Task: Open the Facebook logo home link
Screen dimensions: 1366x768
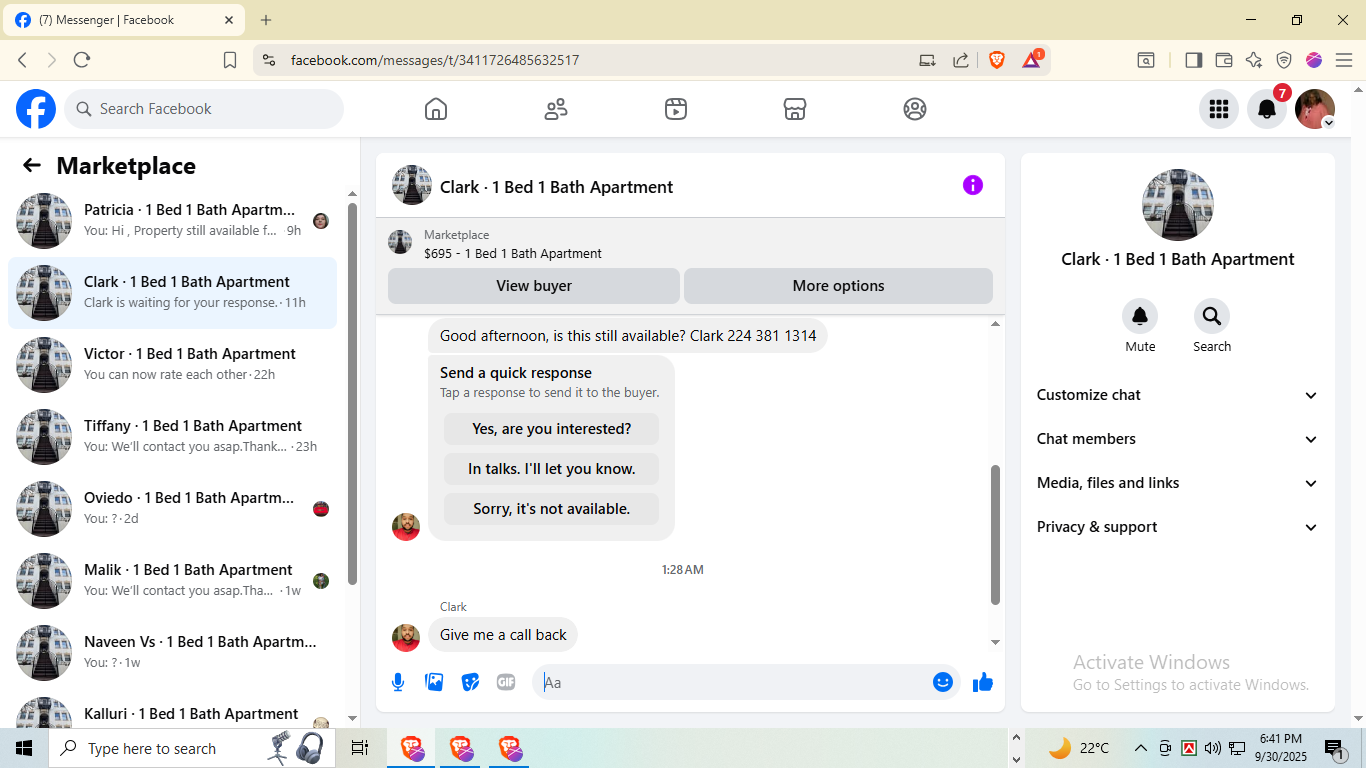Action: [36, 109]
